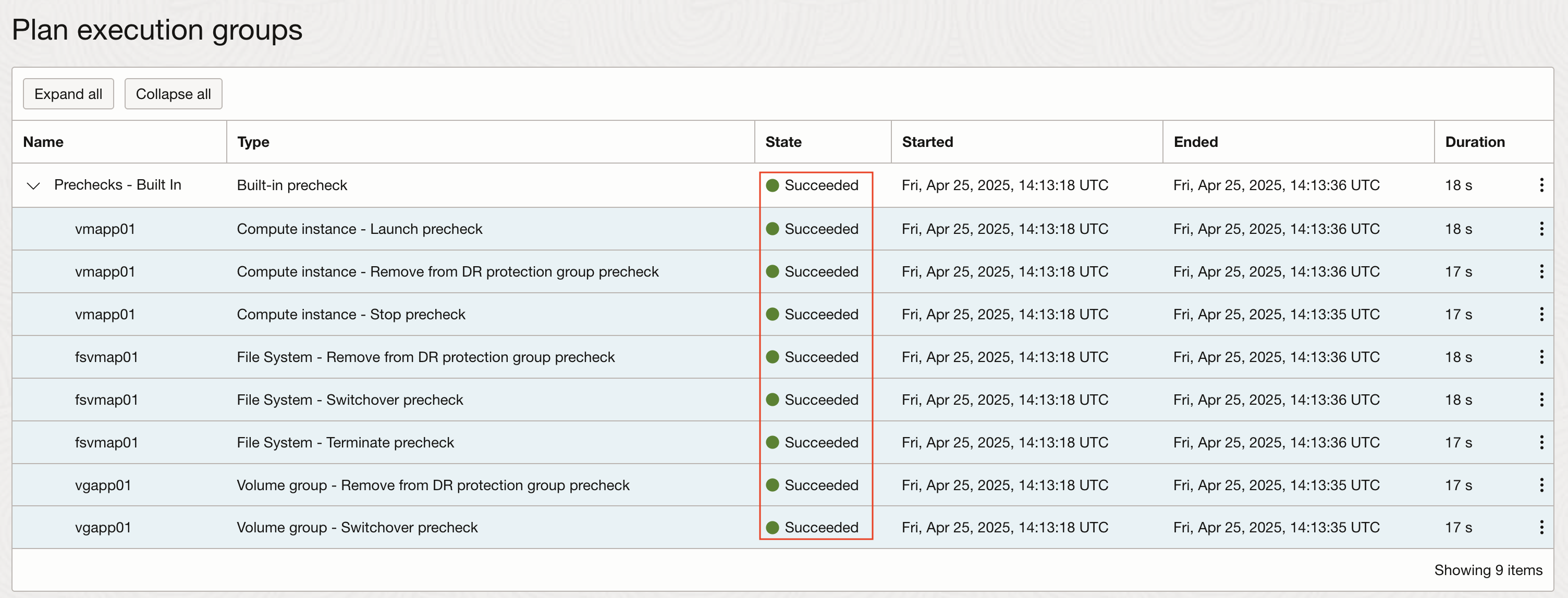Open actions menu for vmapp01 Remove from DR precheck
This screenshot has height=598, width=1568.
(x=1542, y=271)
